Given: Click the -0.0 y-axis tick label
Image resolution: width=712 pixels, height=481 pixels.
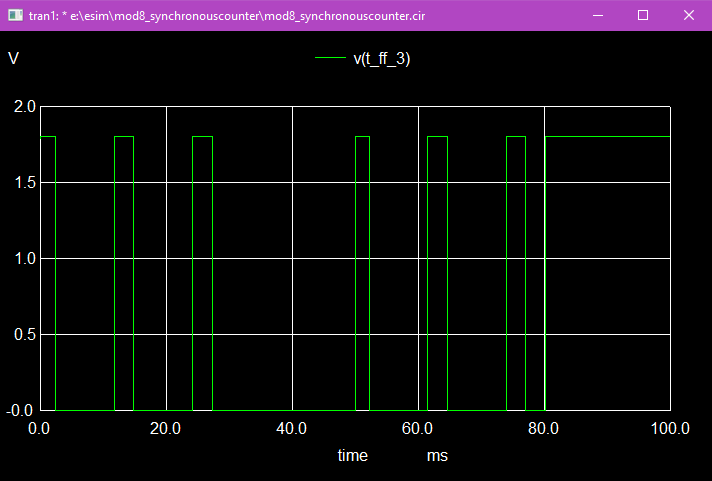Looking at the screenshot, I should coord(20,411).
